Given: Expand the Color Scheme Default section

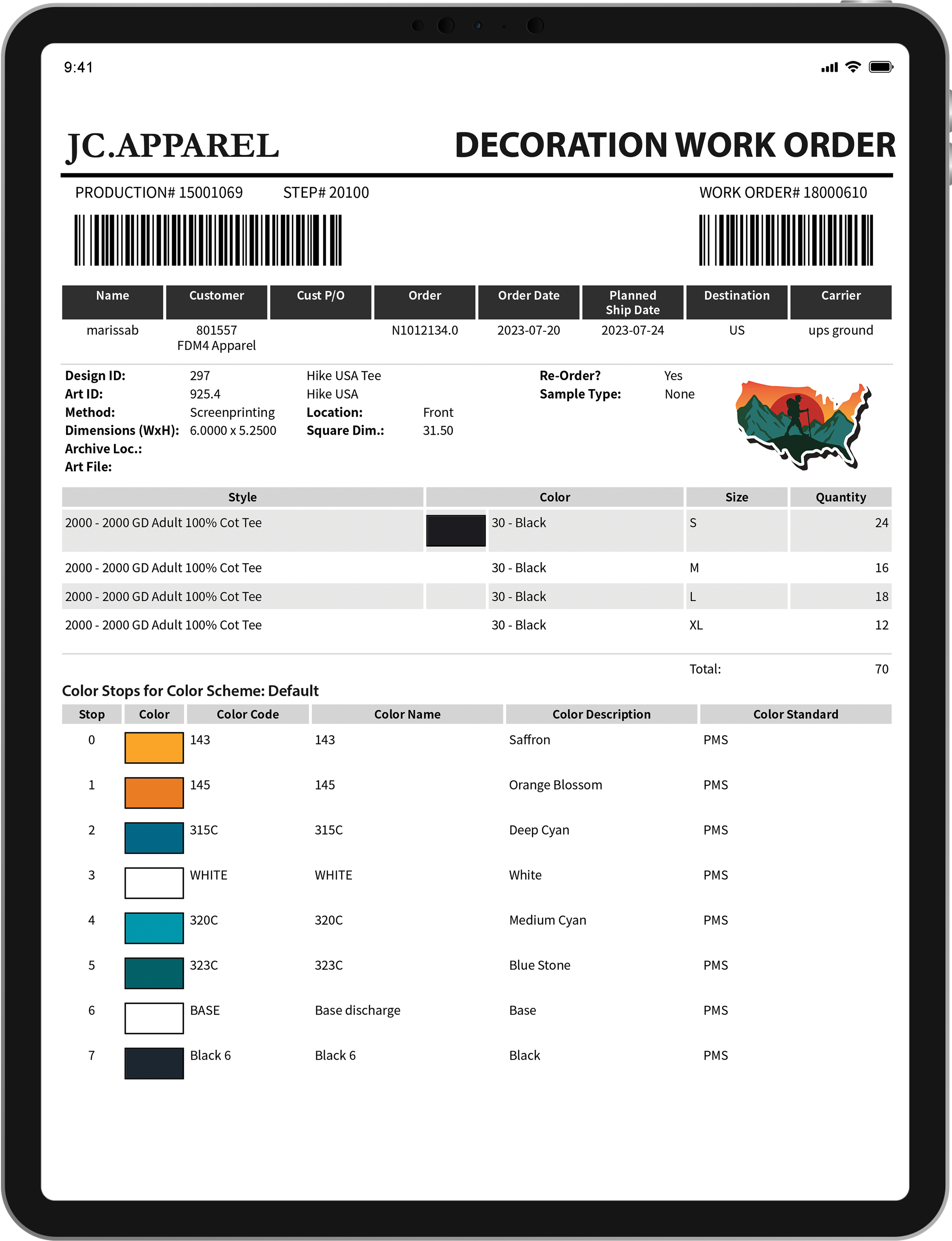Looking at the screenshot, I should [x=190, y=691].
